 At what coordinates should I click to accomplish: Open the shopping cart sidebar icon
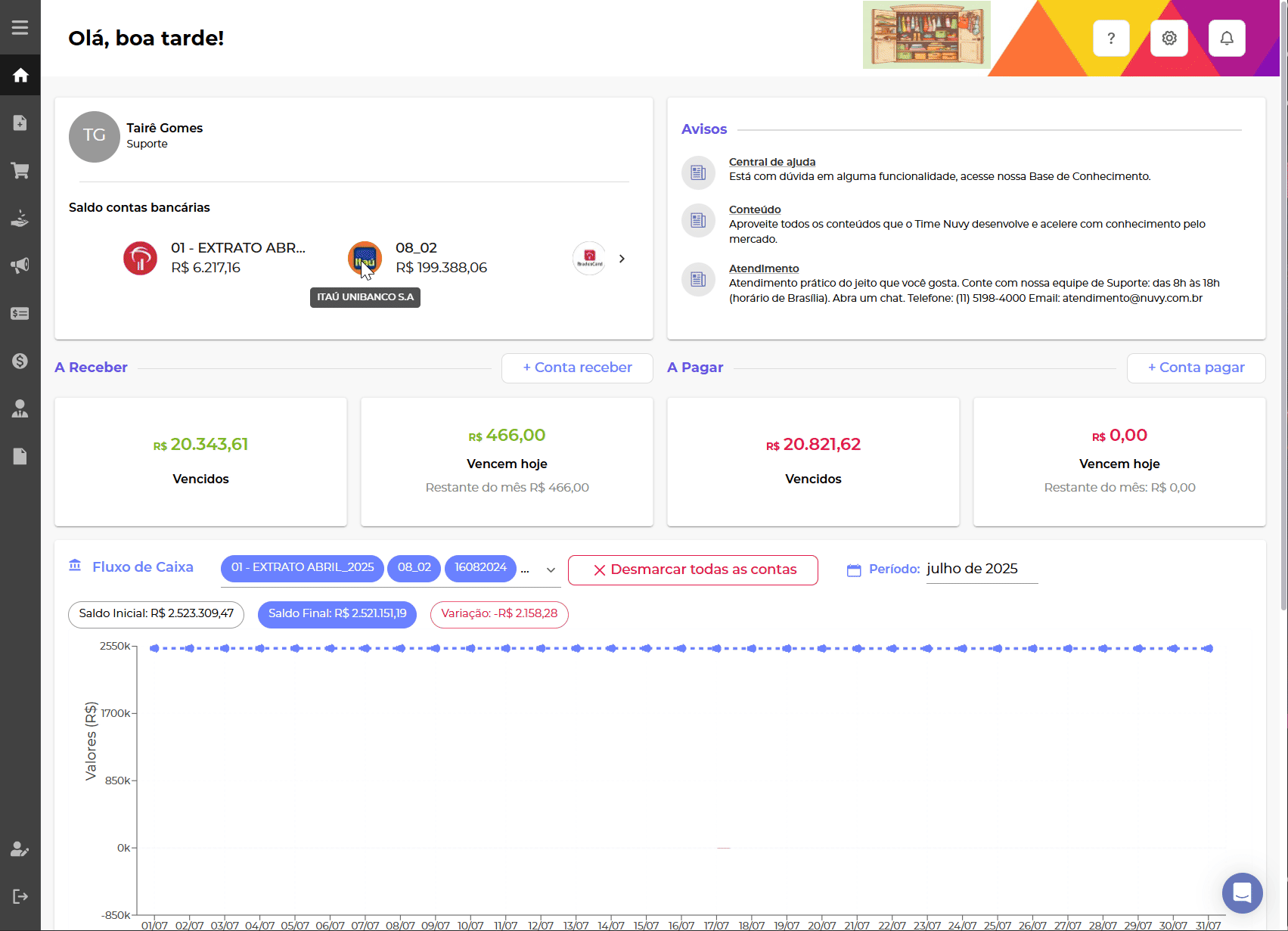click(20, 170)
